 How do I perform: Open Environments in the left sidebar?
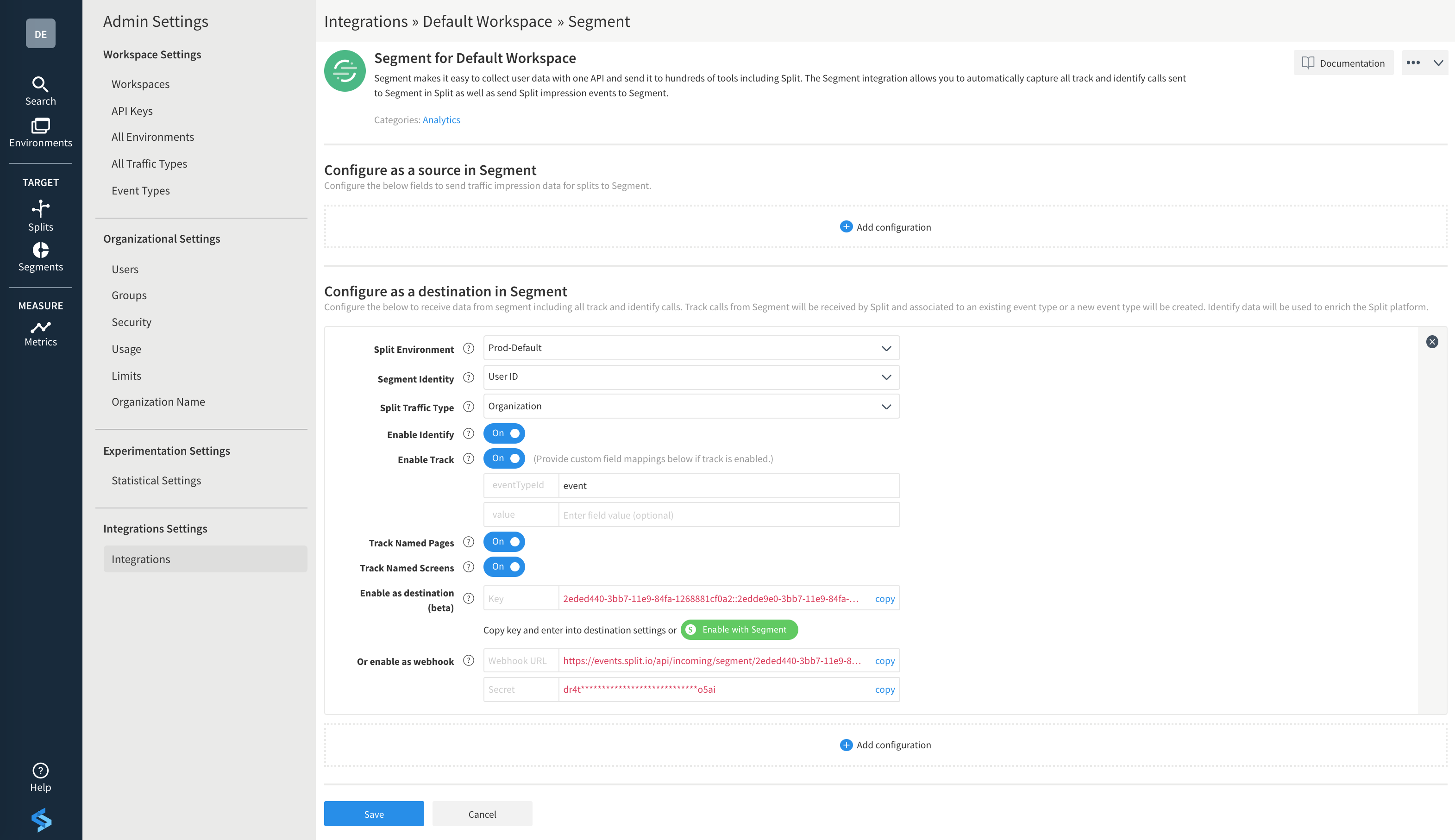[x=40, y=133]
